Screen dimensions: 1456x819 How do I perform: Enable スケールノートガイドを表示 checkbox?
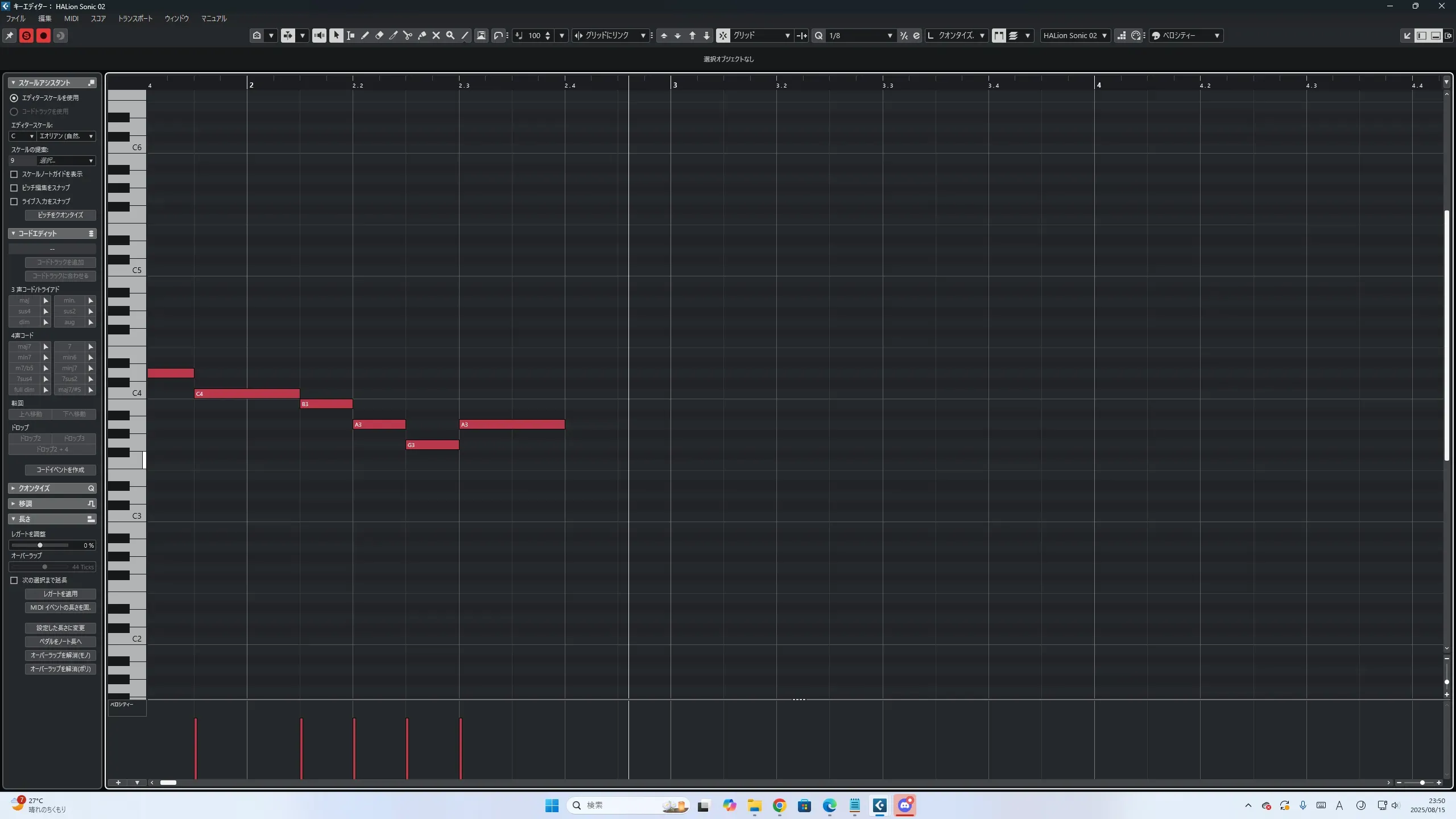[14, 174]
